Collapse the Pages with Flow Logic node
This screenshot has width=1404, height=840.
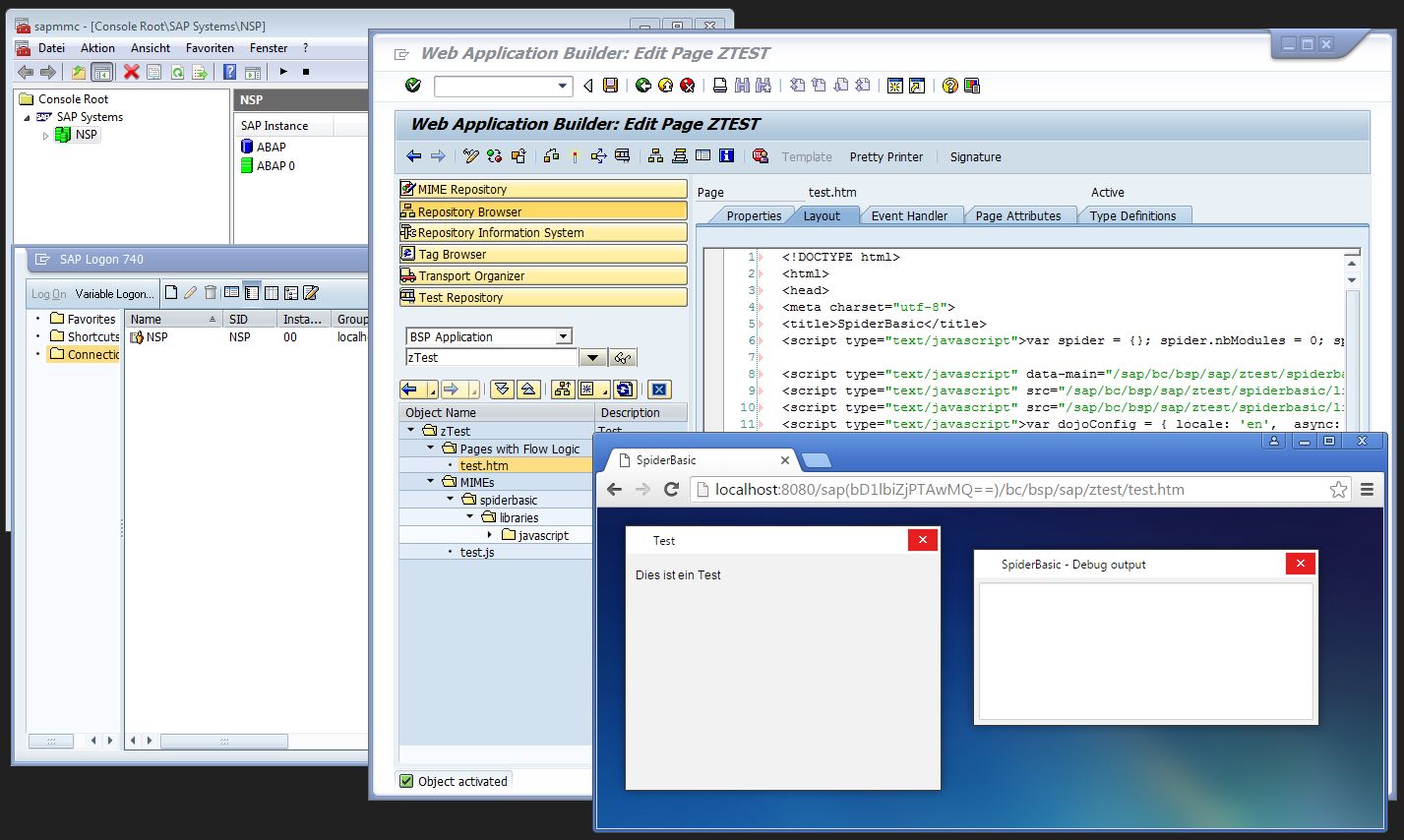[430, 449]
